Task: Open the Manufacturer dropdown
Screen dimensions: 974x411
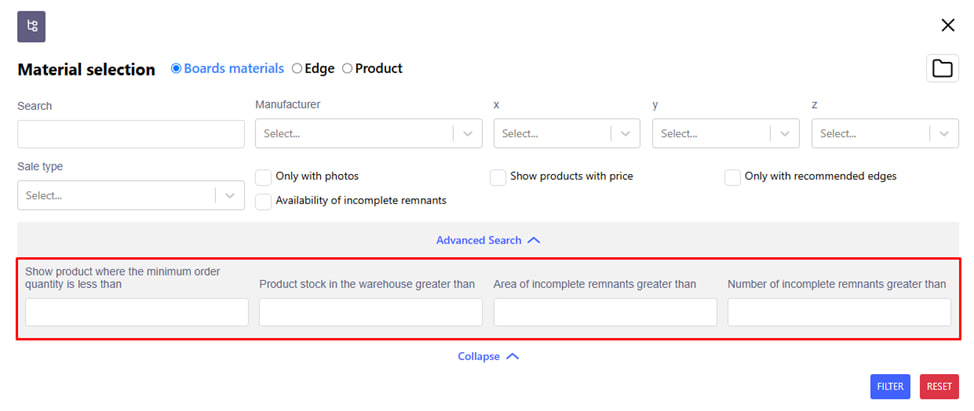Action: pyautogui.click(x=368, y=134)
